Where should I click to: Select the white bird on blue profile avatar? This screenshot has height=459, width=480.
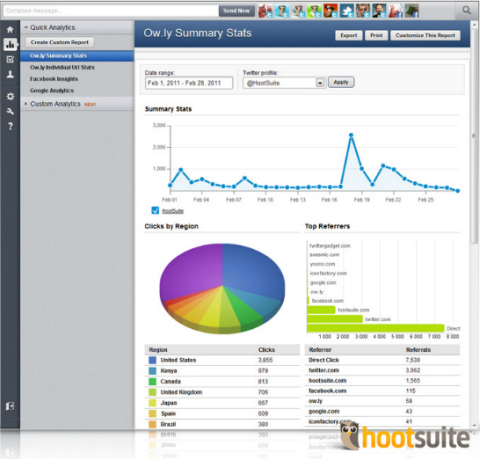[347, 11]
